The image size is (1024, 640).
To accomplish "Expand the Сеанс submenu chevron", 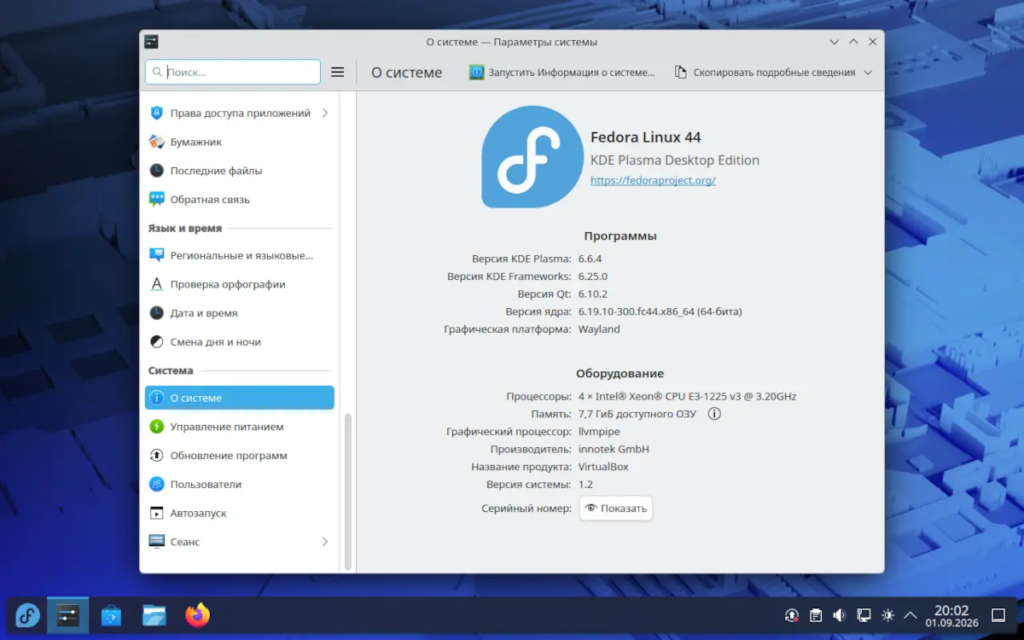I will [x=325, y=541].
